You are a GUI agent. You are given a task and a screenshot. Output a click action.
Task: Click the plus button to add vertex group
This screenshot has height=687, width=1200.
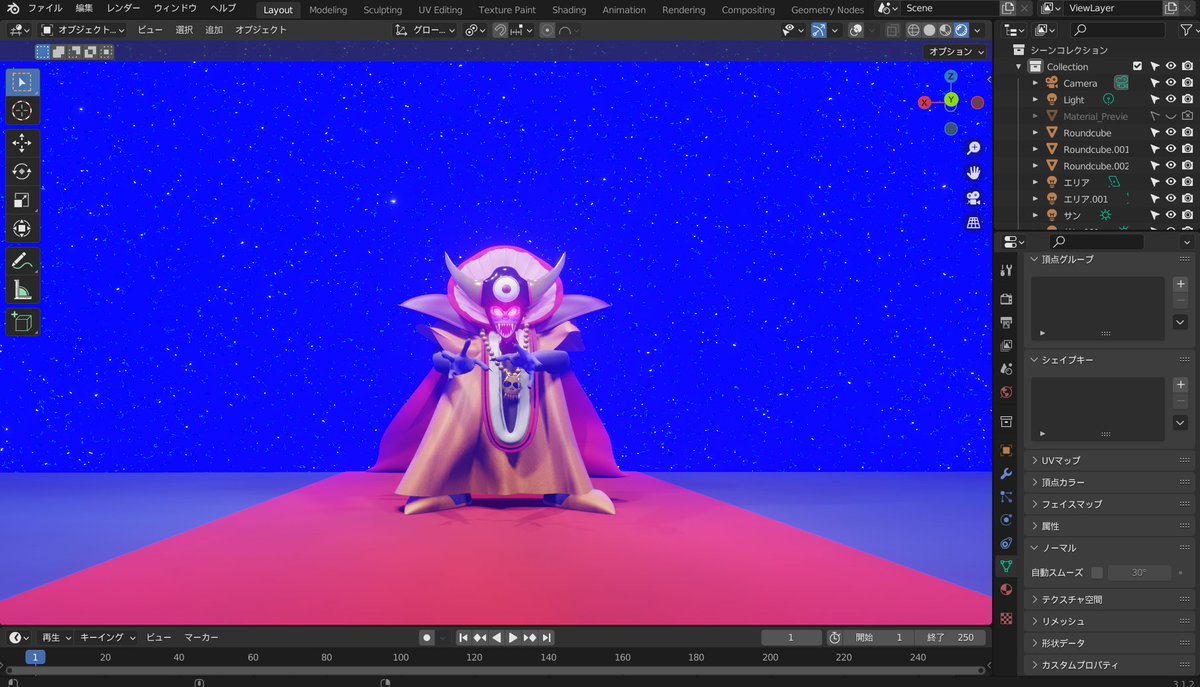pyautogui.click(x=1180, y=284)
